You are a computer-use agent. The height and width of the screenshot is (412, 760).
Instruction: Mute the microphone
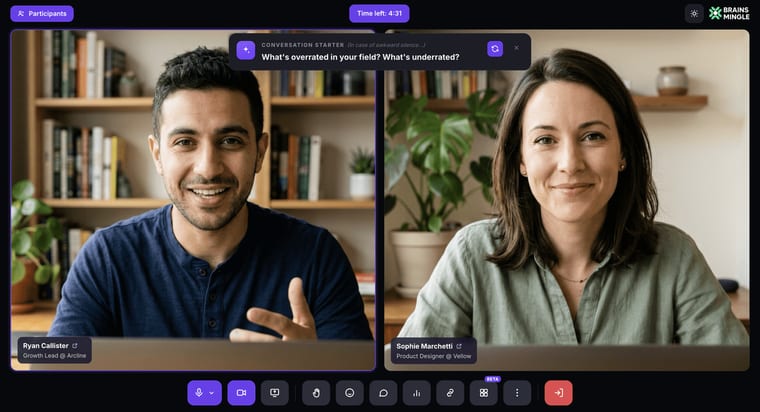pyautogui.click(x=199, y=393)
